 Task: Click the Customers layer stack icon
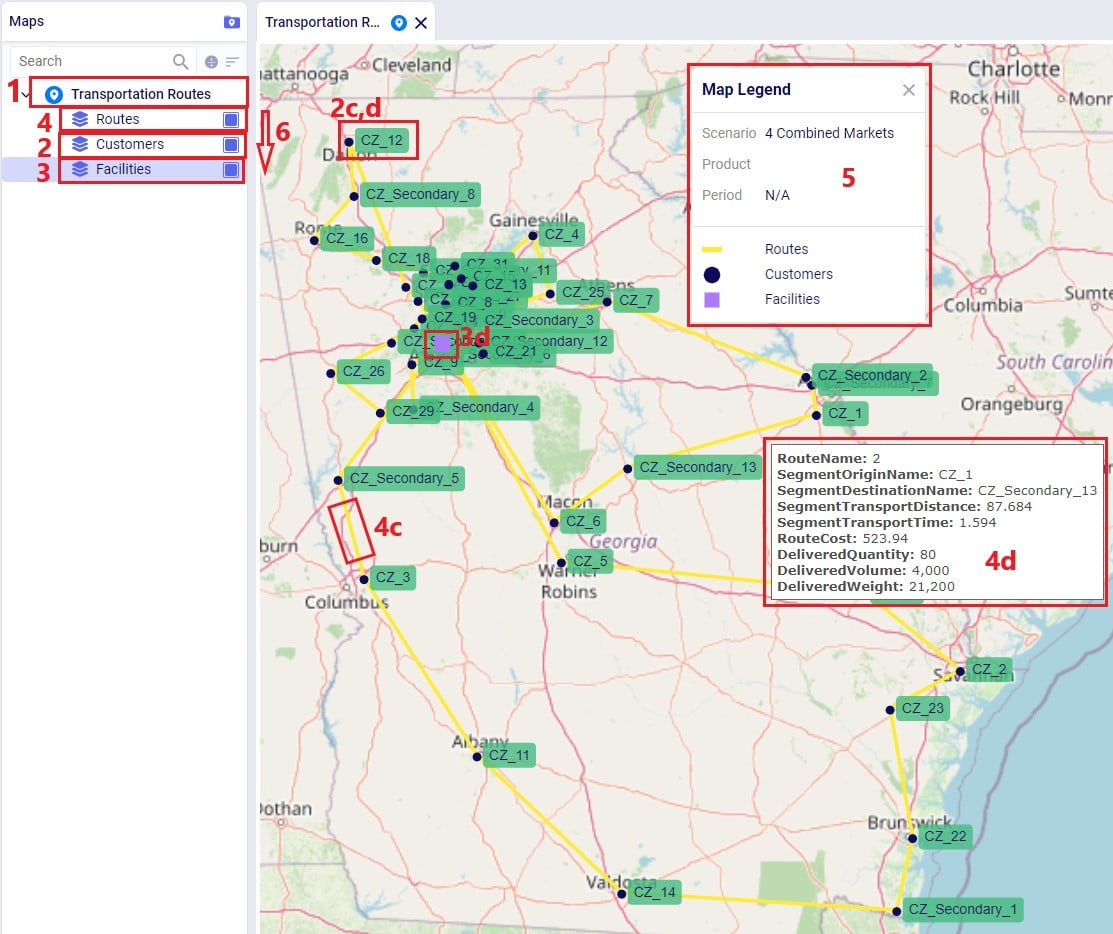coord(80,144)
